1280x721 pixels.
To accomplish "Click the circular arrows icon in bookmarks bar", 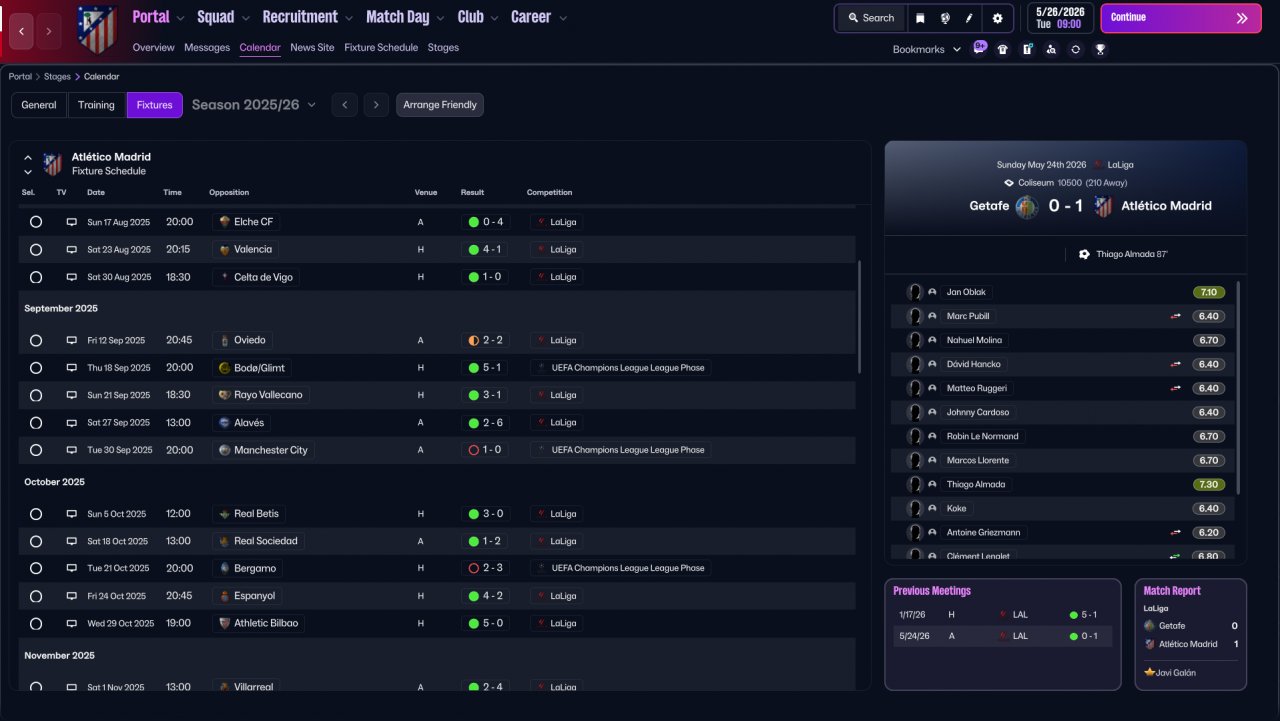I will (1075, 49).
